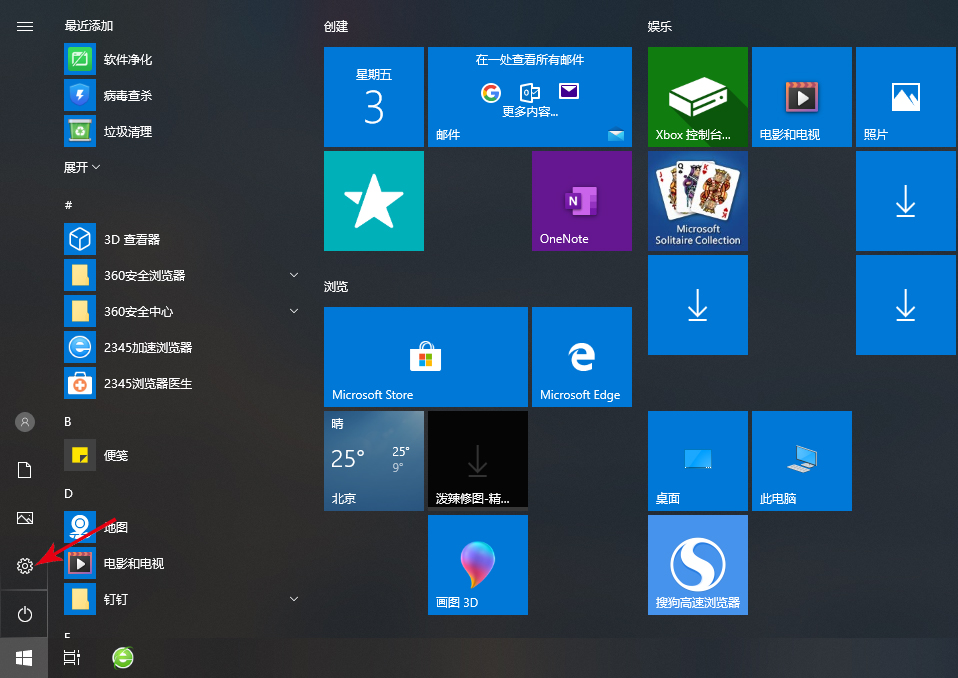The width and height of the screenshot is (958, 678).
Task: Launch 软件净化 from recently added
Action: click(x=182, y=59)
